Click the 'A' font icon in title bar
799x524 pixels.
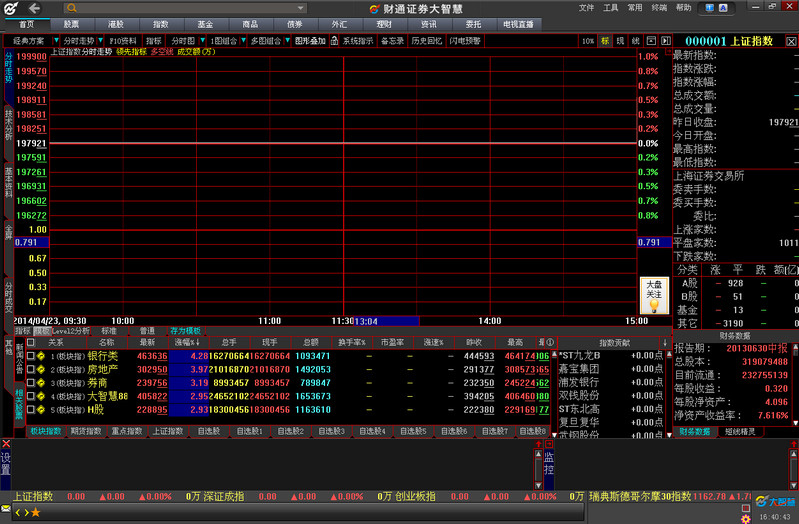coord(723,8)
